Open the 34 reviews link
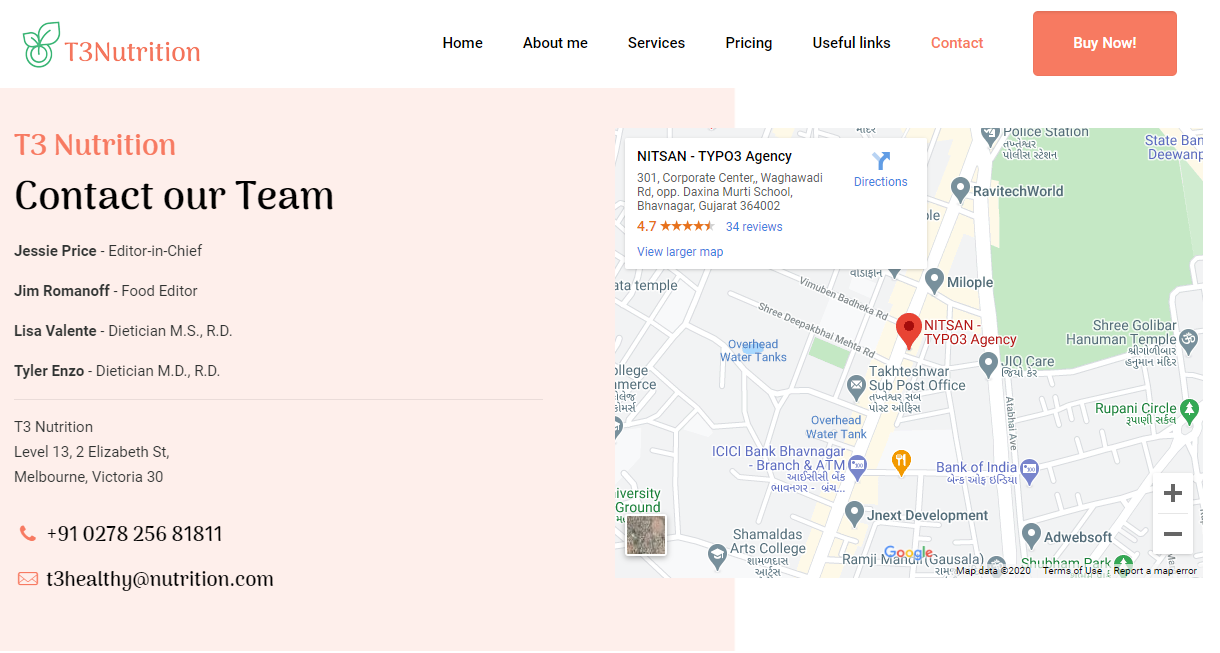Viewport: 1220px width, 653px height. click(753, 226)
